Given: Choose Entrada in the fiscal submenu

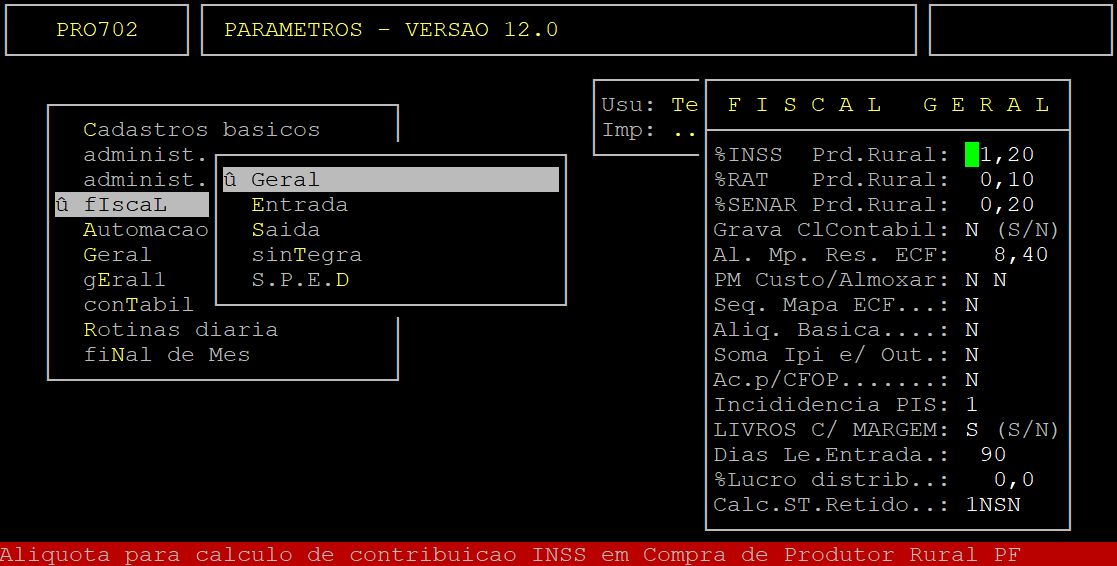Looking at the screenshot, I should coord(299,205).
